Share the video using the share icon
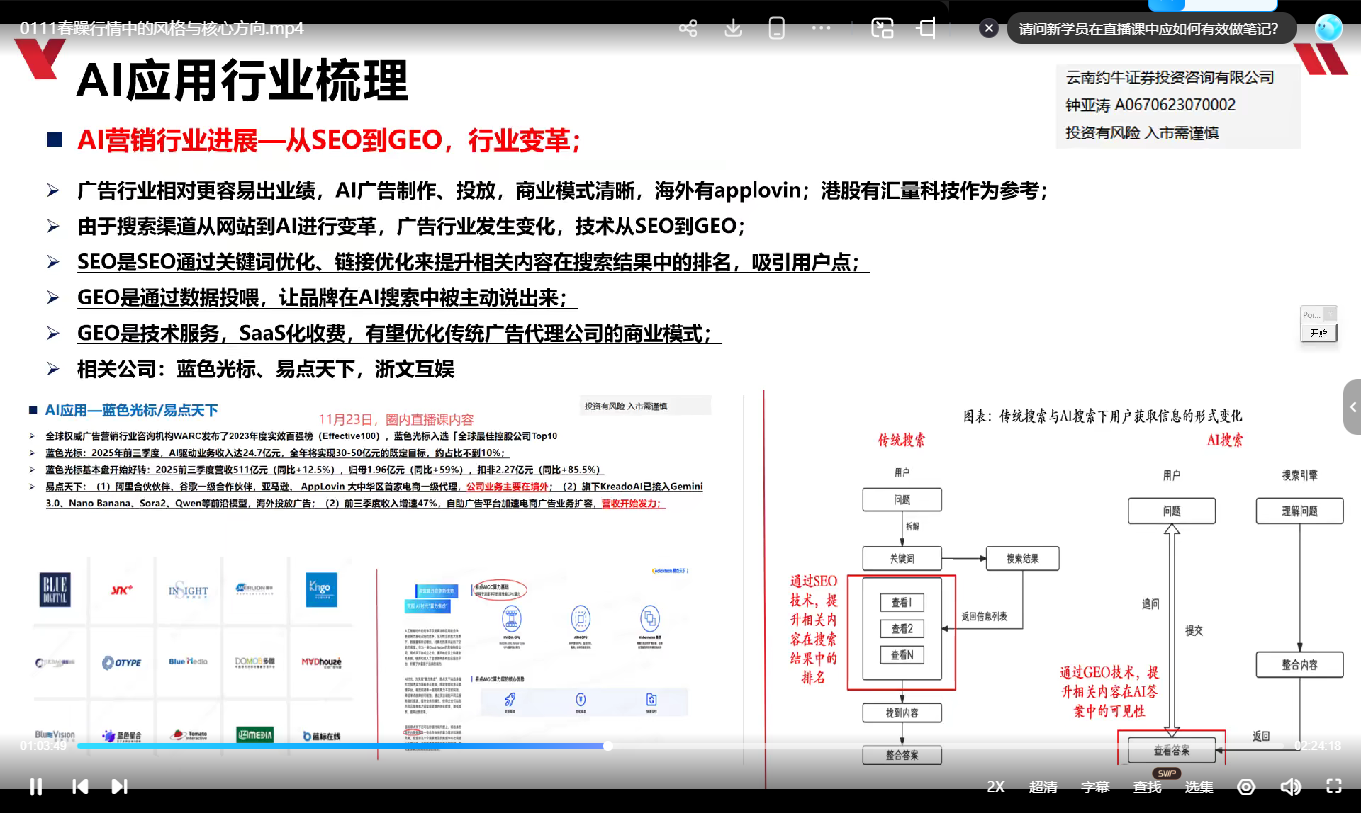 (x=688, y=28)
